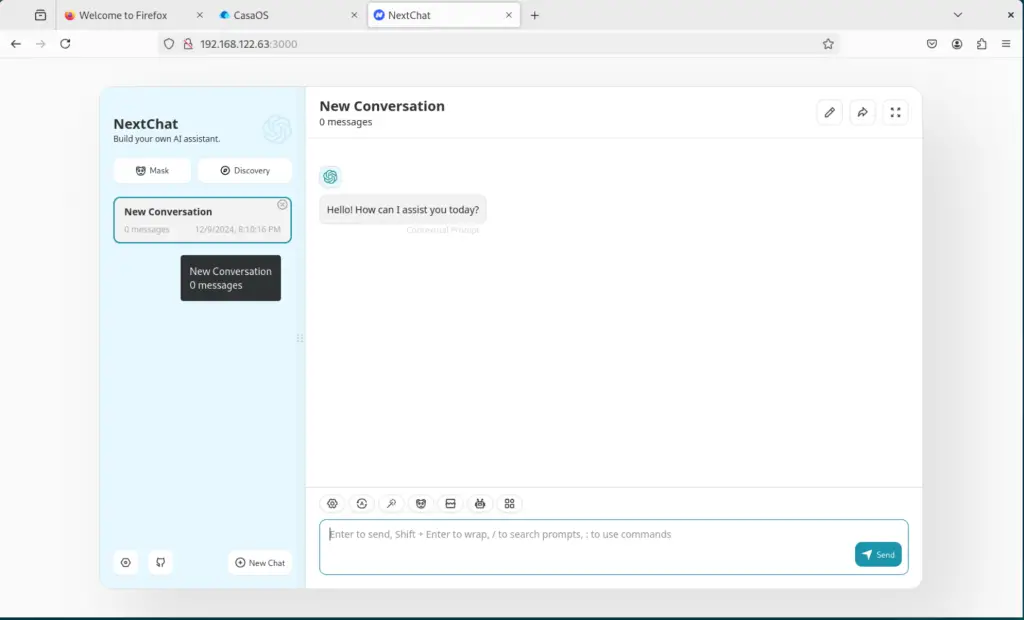Screen dimensions: 1024x620
Task: Expand Firefox list all tabs chevron
Action: 957,15
